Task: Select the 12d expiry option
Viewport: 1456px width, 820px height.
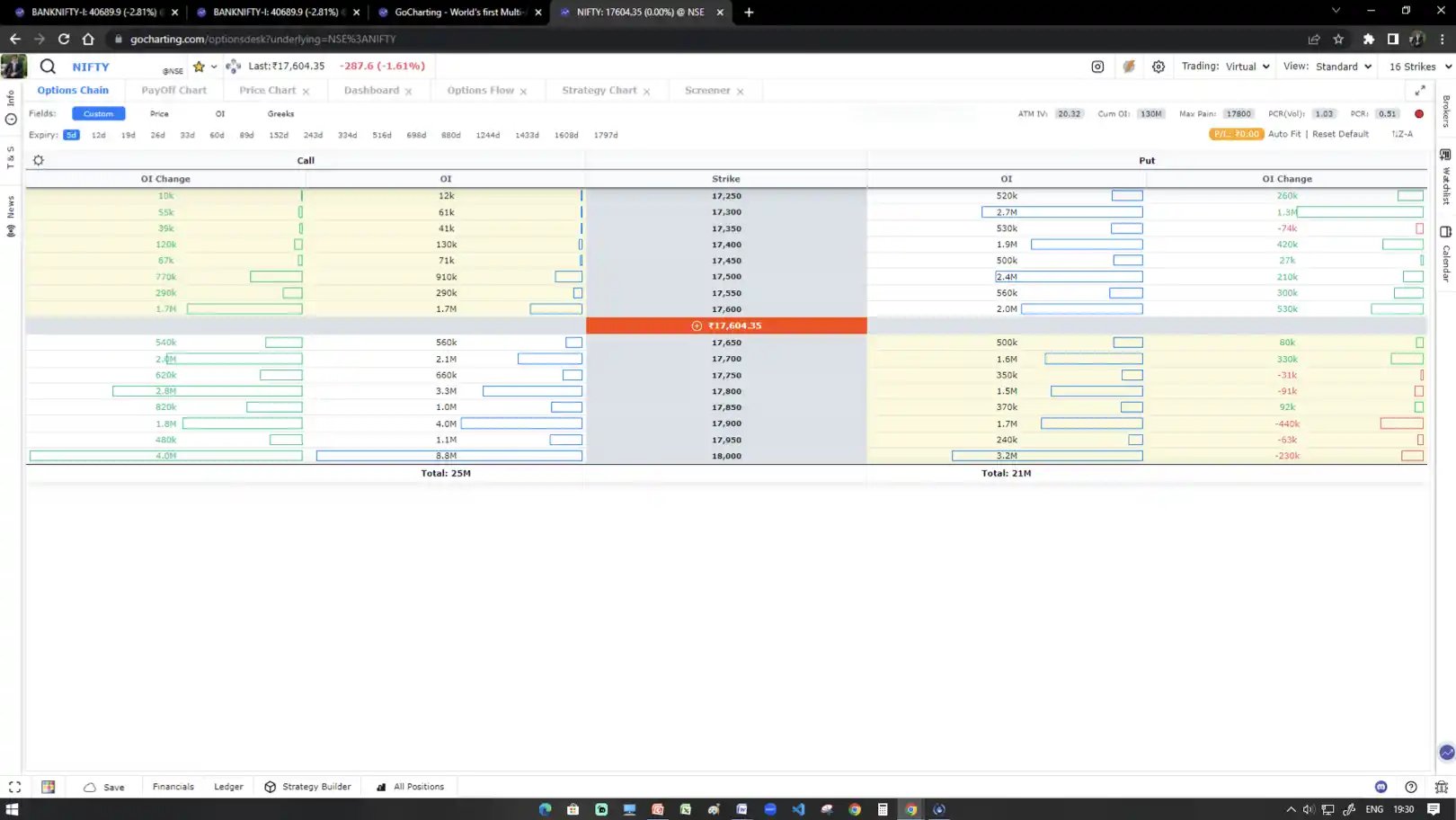Action: (98, 135)
